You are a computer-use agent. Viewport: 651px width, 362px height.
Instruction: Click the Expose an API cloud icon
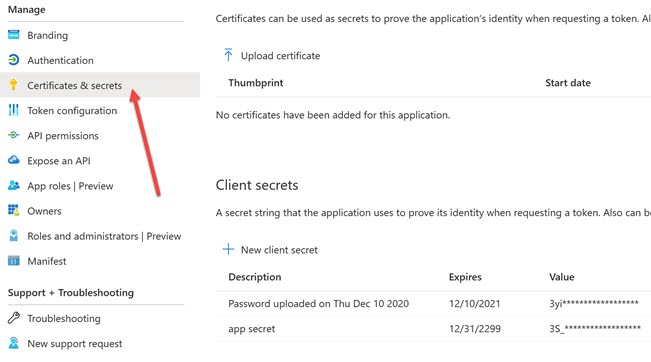(x=14, y=160)
